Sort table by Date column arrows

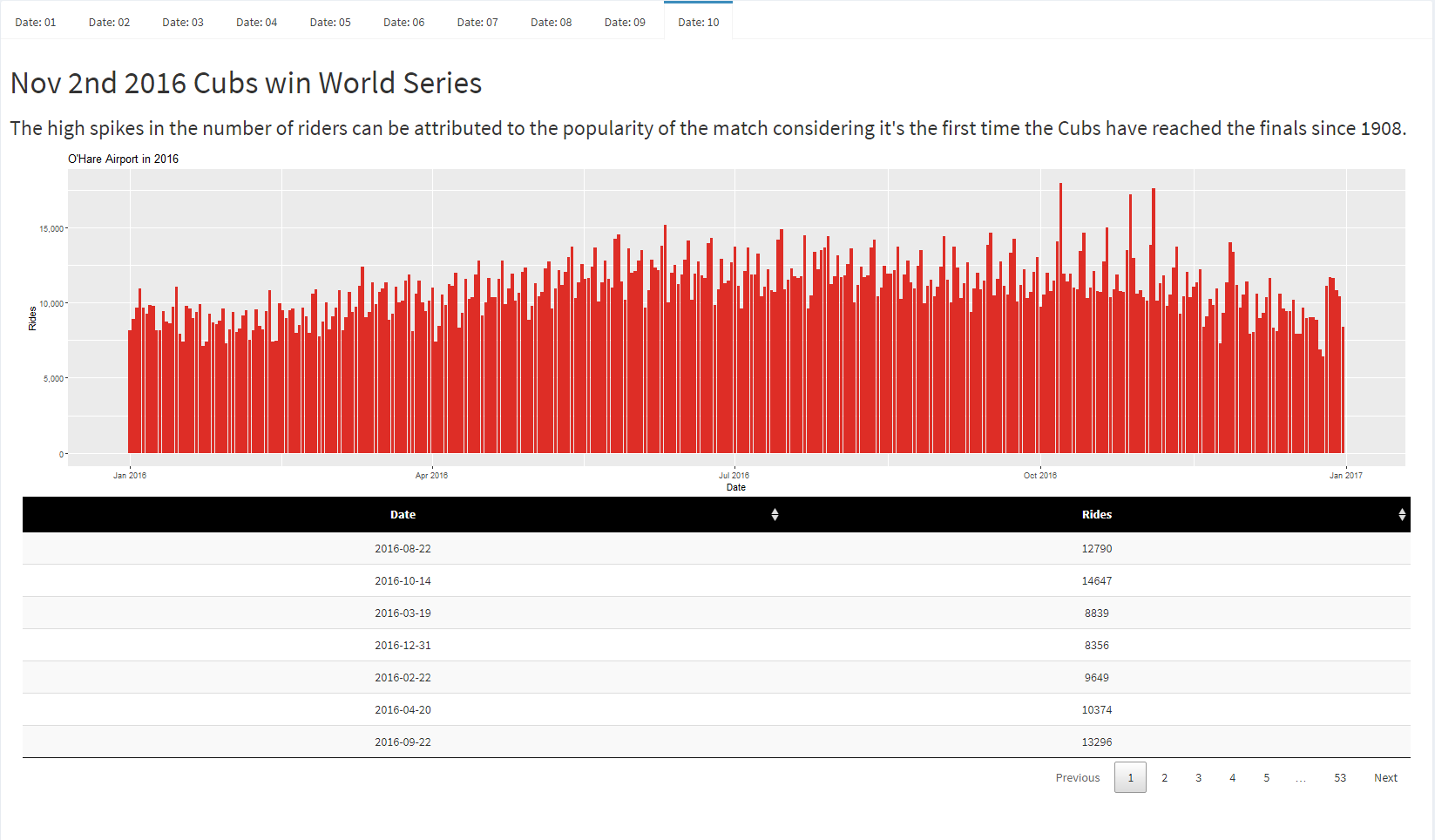coord(775,515)
